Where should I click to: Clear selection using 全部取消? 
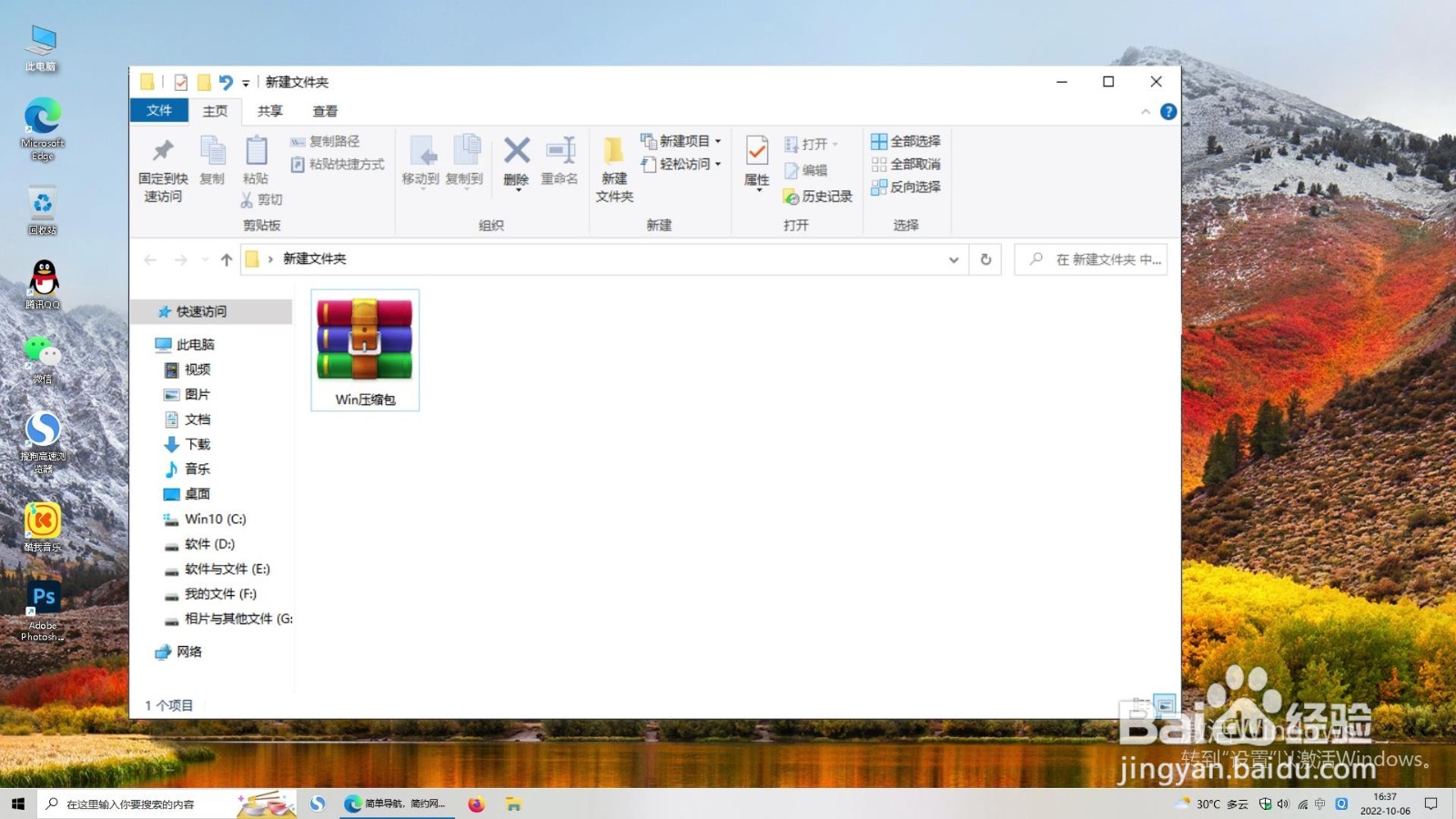pos(907,164)
